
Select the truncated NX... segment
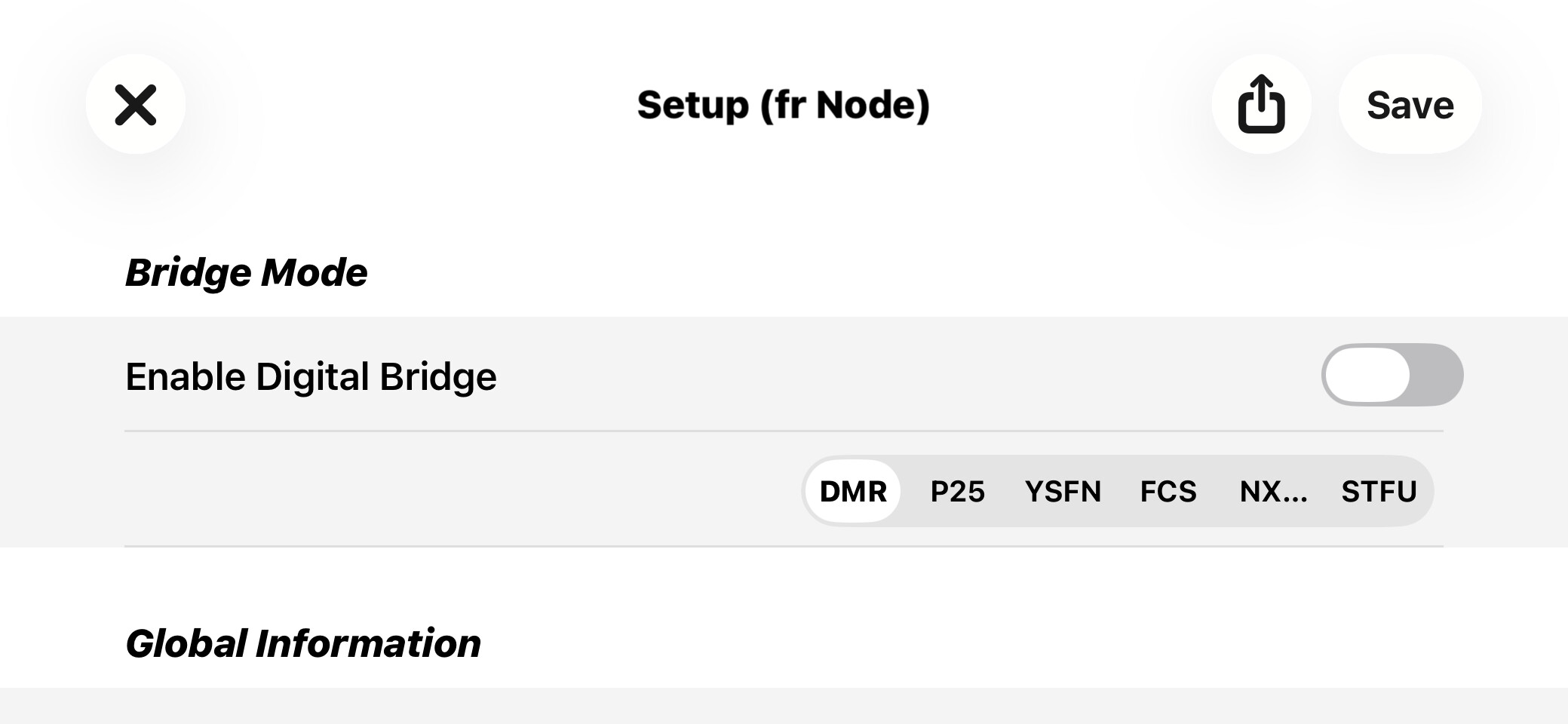tap(1273, 492)
